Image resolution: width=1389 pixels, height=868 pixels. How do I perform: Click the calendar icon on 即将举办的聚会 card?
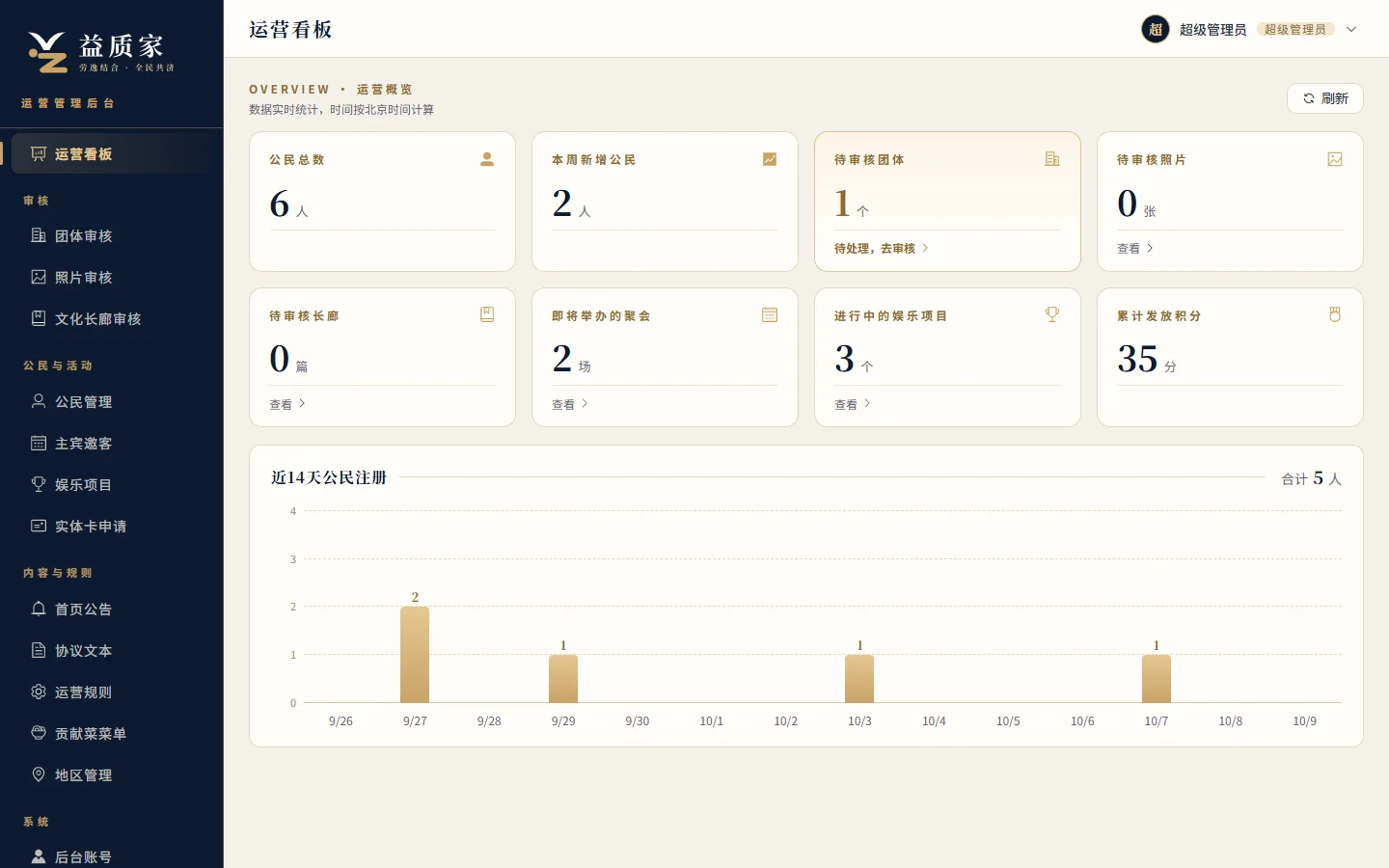pos(770,314)
